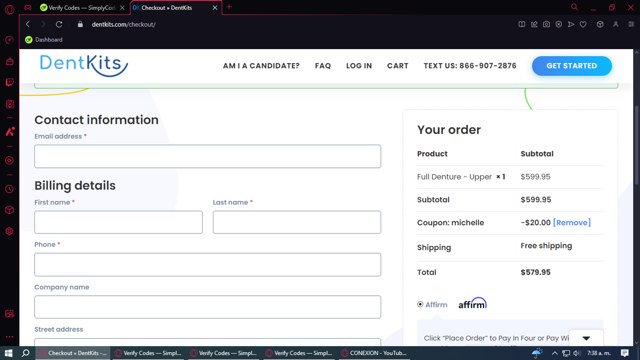Add page to bookmarks with the heart icon
The width and height of the screenshot is (640, 360).
pyautogui.click(x=583, y=24)
